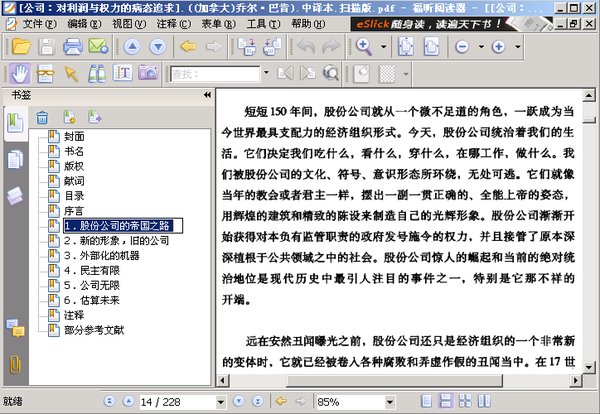
Task: Open the 视图 menu
Action: click(x=129, y=24)
